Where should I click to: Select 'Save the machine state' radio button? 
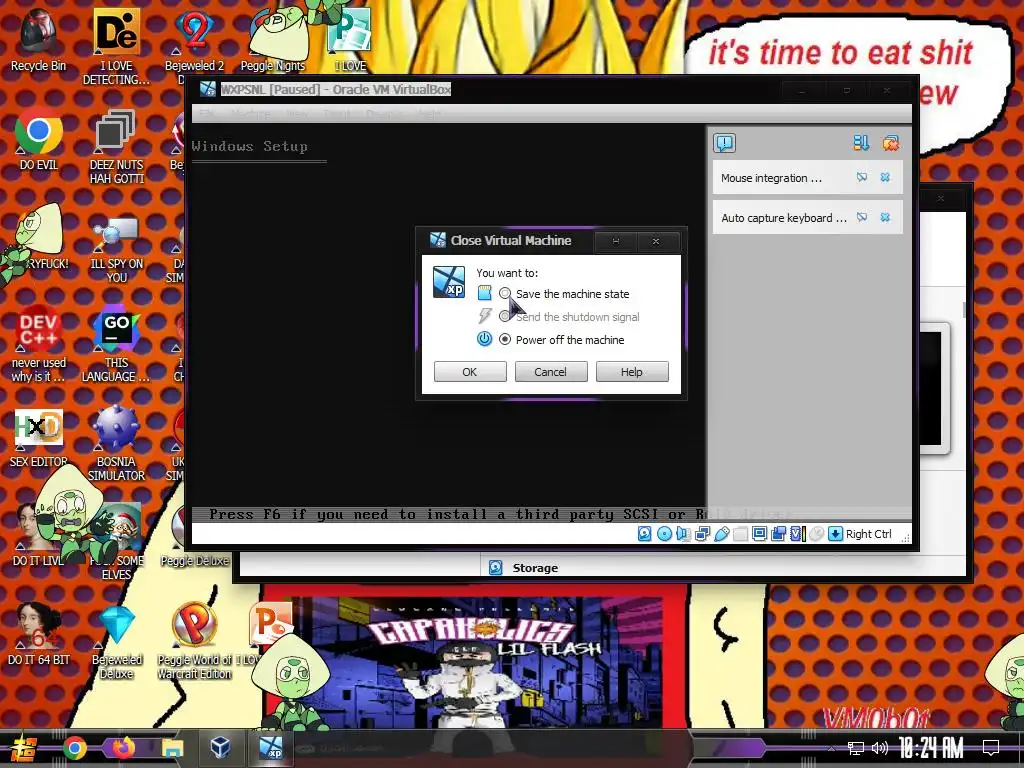point(505,294)
